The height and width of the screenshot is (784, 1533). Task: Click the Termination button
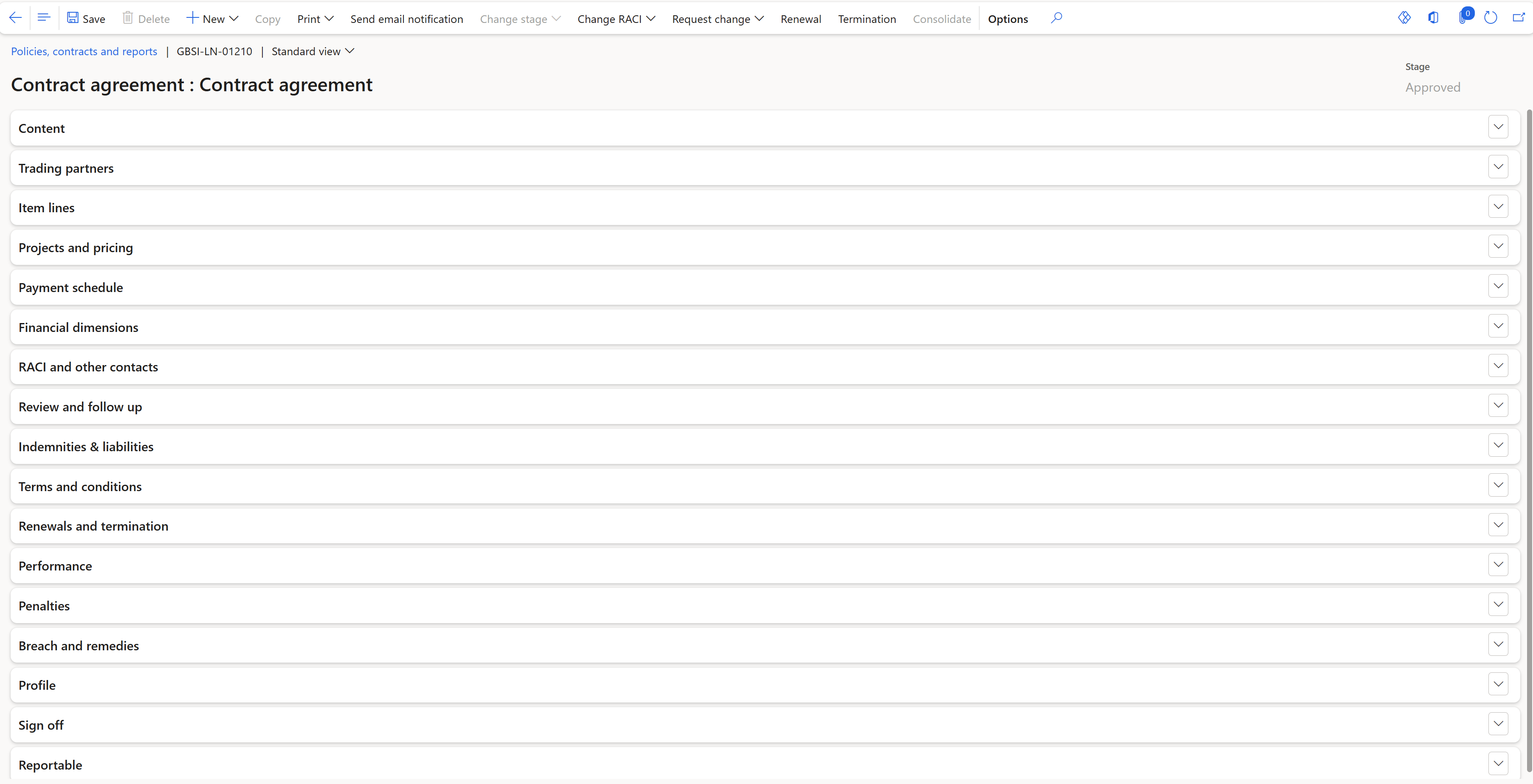pyautogui.click(x=866, y=18)
